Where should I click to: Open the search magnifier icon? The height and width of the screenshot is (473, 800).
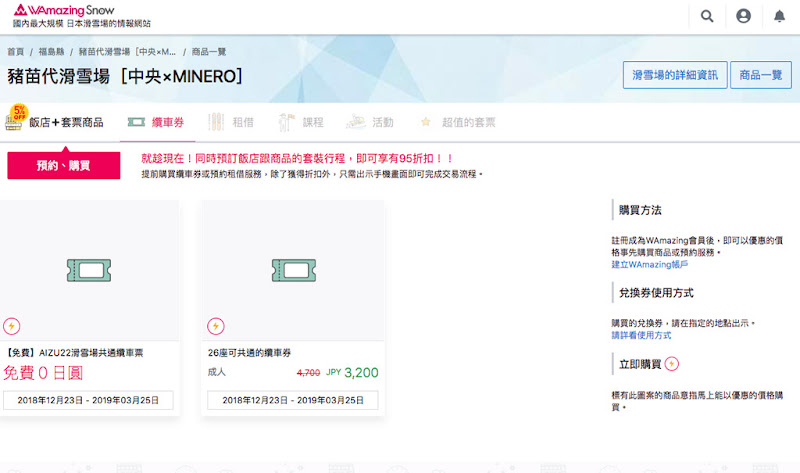tap(707, 16)
